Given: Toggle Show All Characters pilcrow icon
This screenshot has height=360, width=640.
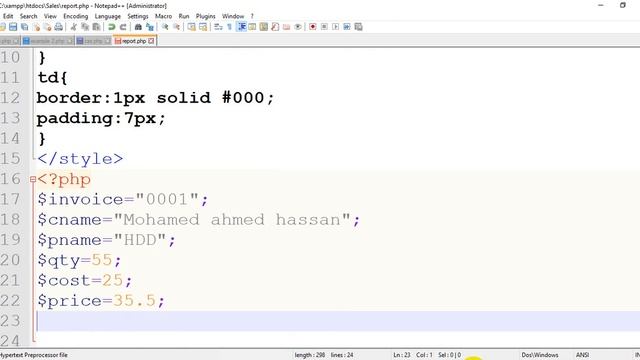Looking at the screenshot, I should tap(229, 27).
